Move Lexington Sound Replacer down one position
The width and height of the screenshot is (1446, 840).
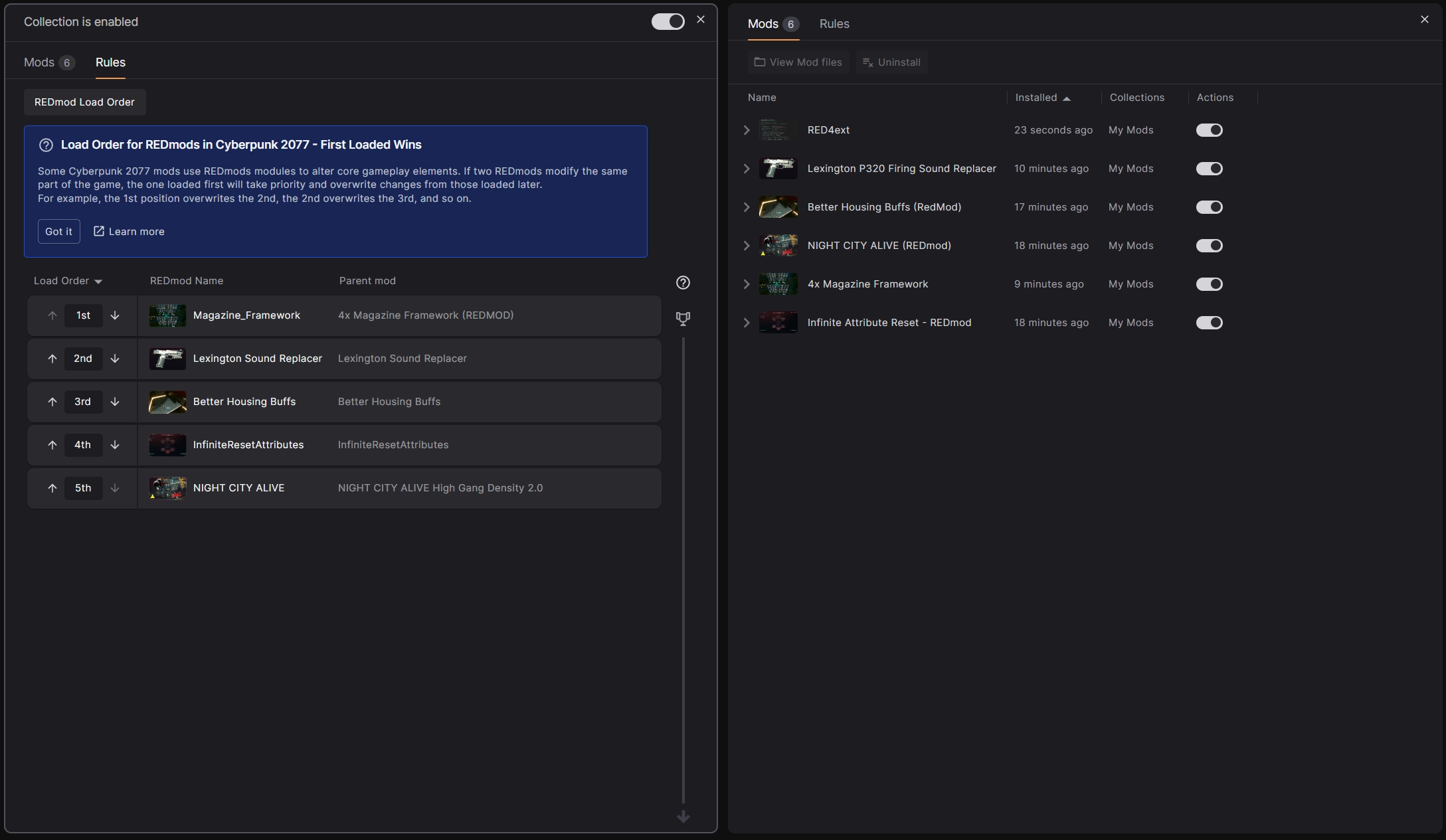(x=115, y=359)
